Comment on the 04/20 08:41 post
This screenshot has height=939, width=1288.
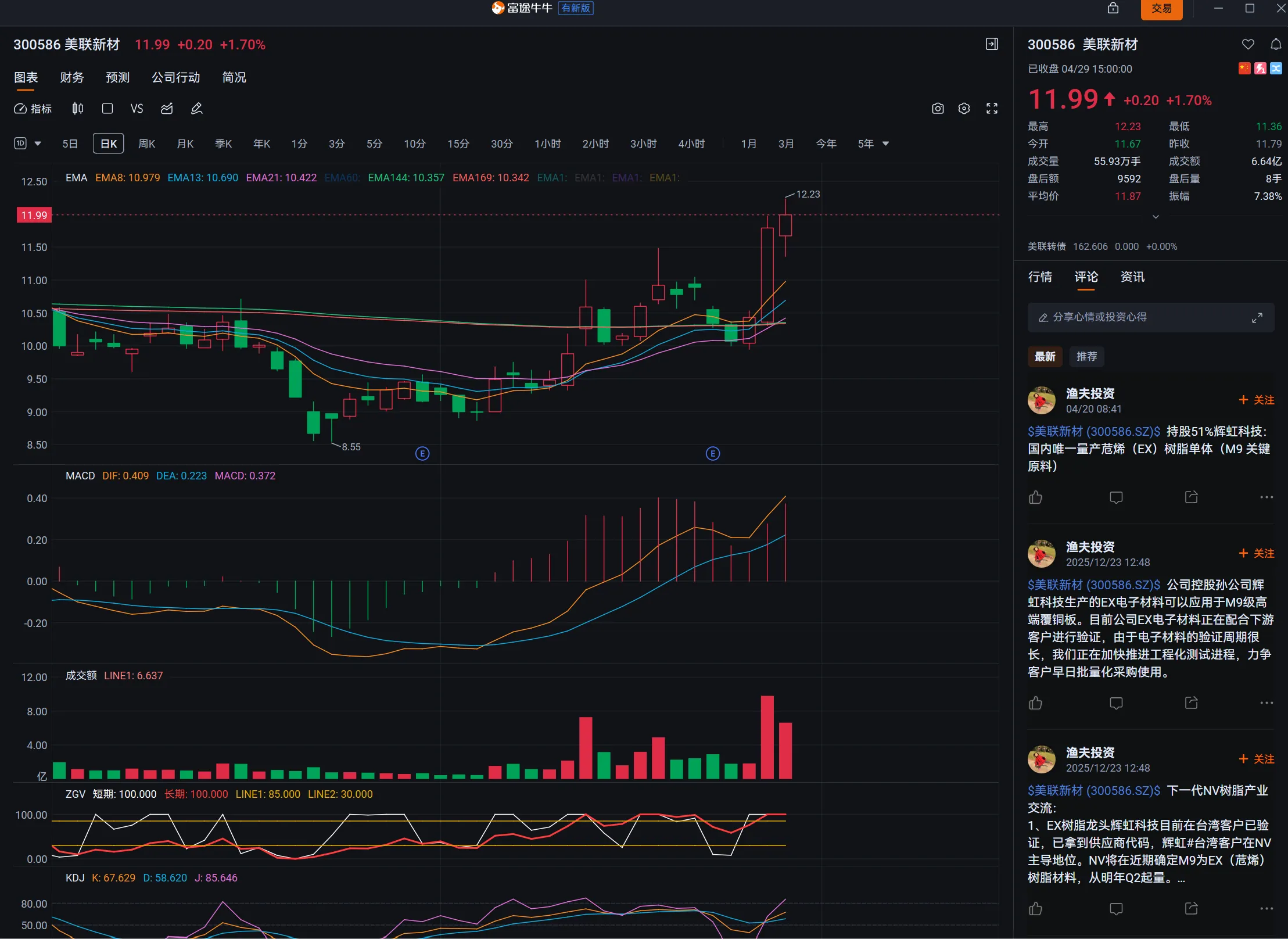point(1116,497)
